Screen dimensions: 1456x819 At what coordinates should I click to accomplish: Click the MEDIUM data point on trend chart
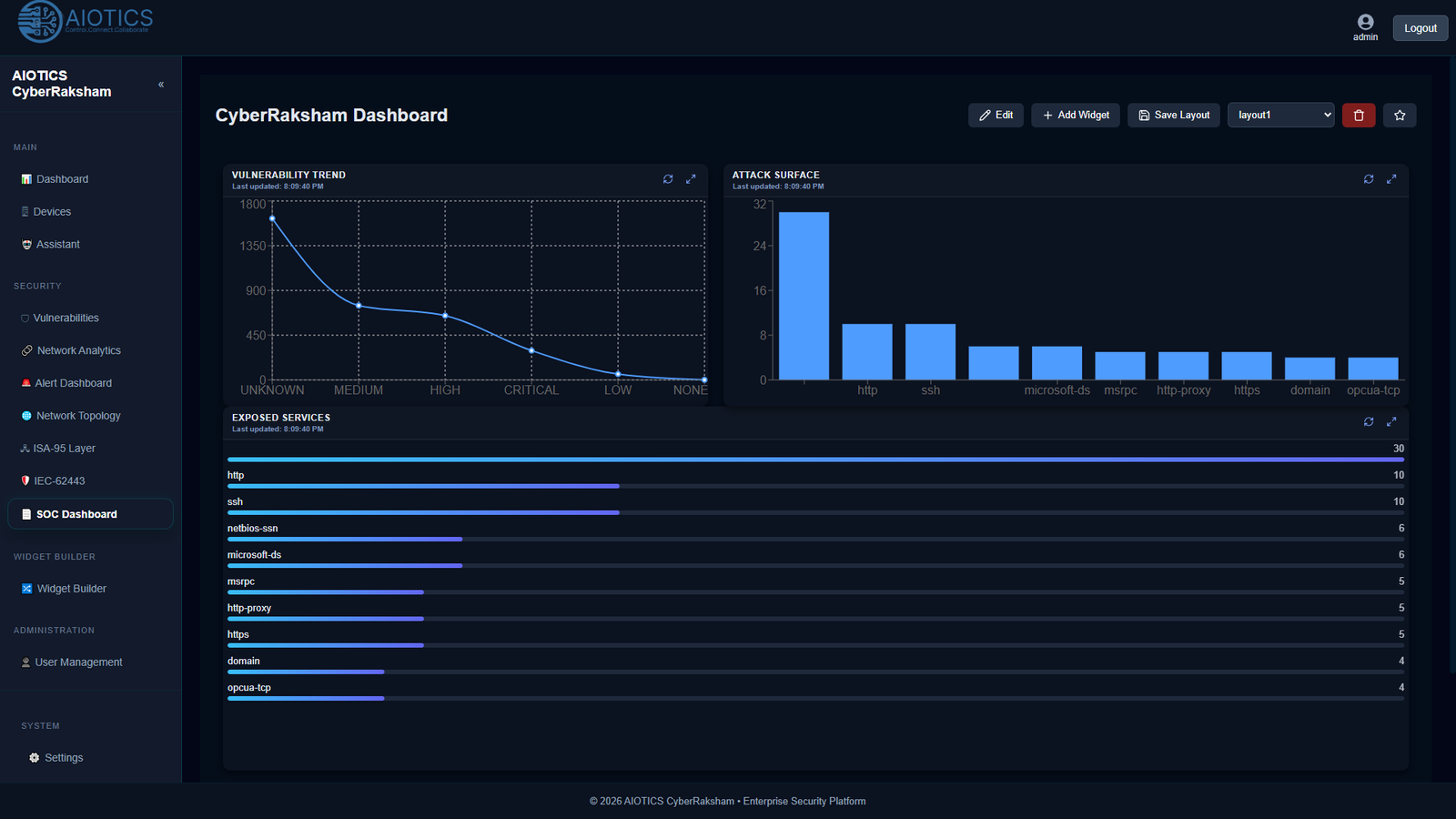pyautogui.click(x=359, y=306)
